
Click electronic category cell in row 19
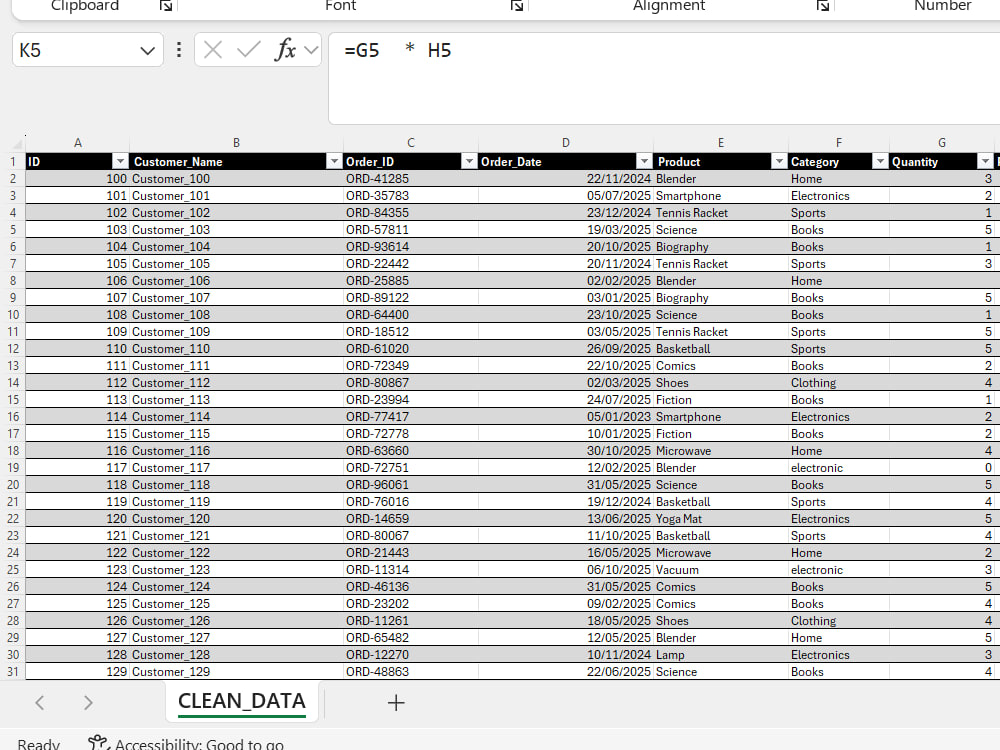click(x=839, y=467)
